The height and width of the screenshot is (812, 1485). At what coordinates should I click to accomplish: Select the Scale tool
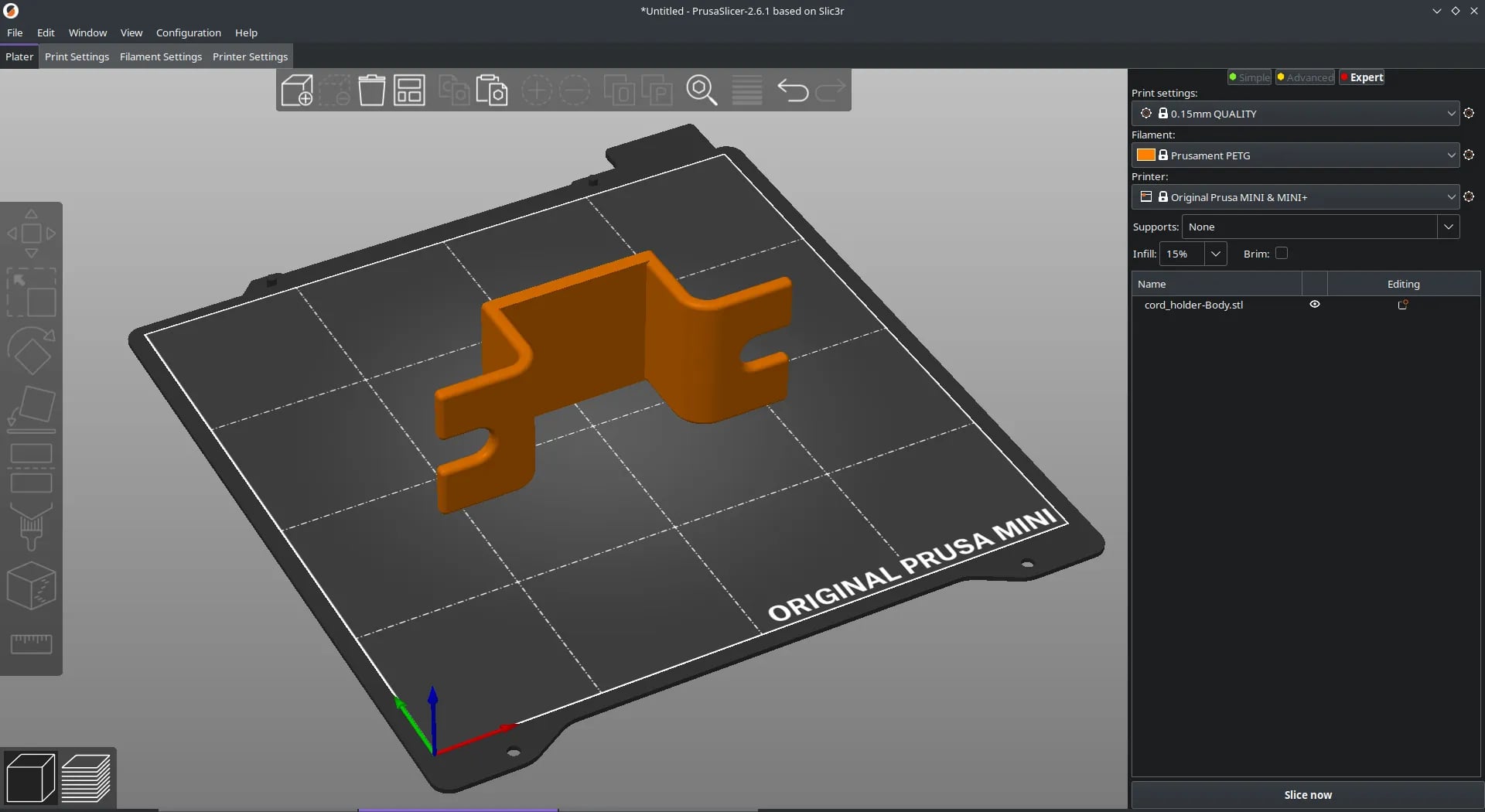[31, 292]
